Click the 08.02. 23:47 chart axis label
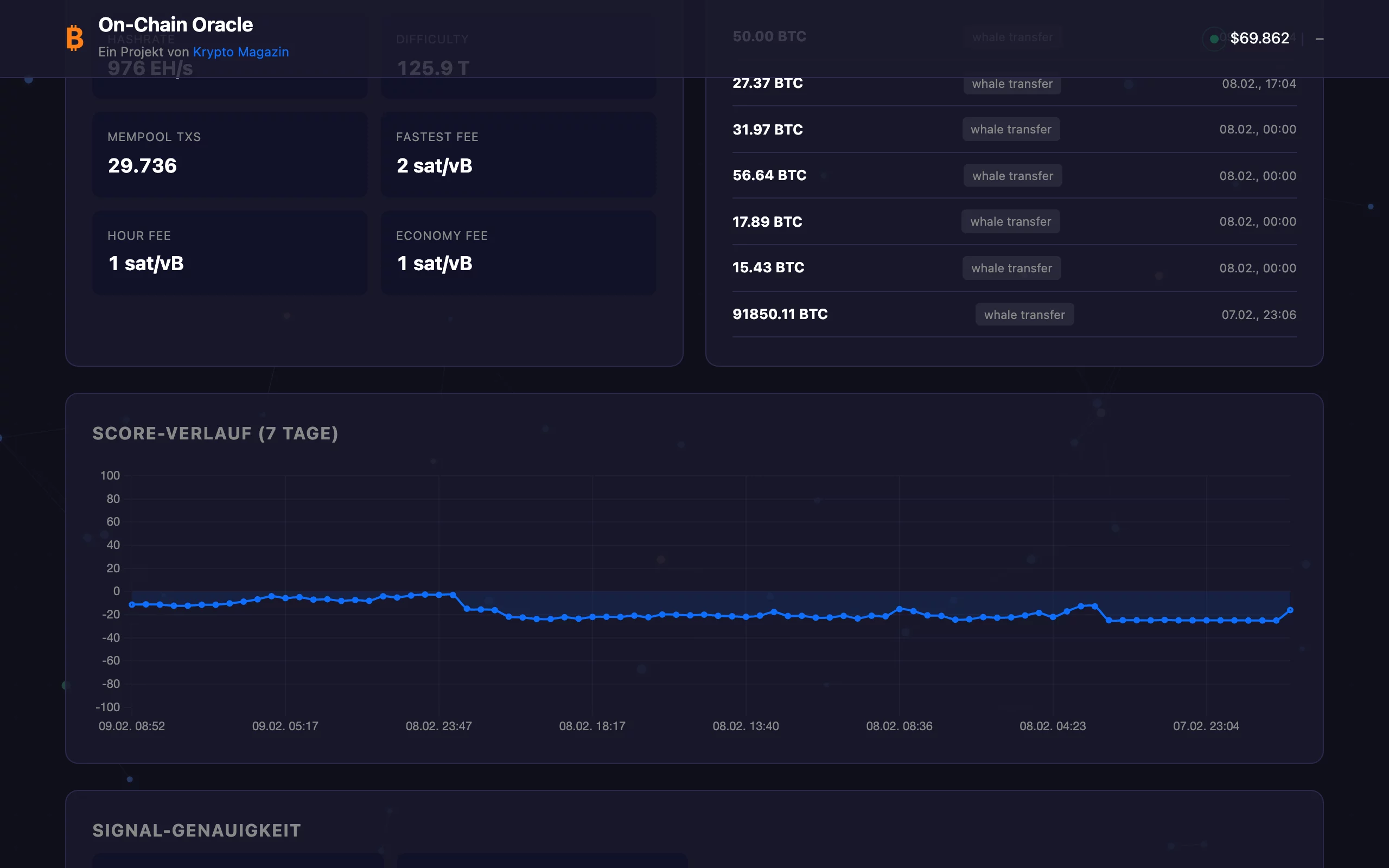Image resolution: width=1389 pixels, height=868 pixels. coord(438,726)
